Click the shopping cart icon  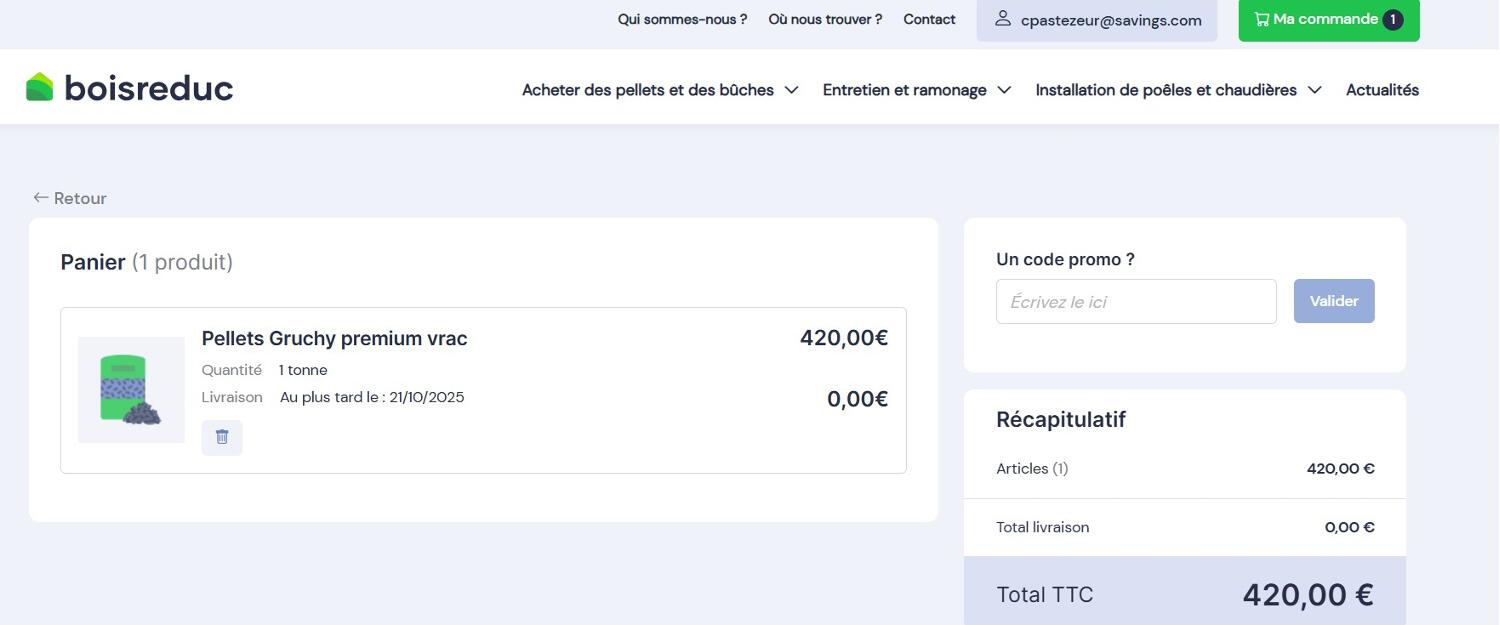1262,19
